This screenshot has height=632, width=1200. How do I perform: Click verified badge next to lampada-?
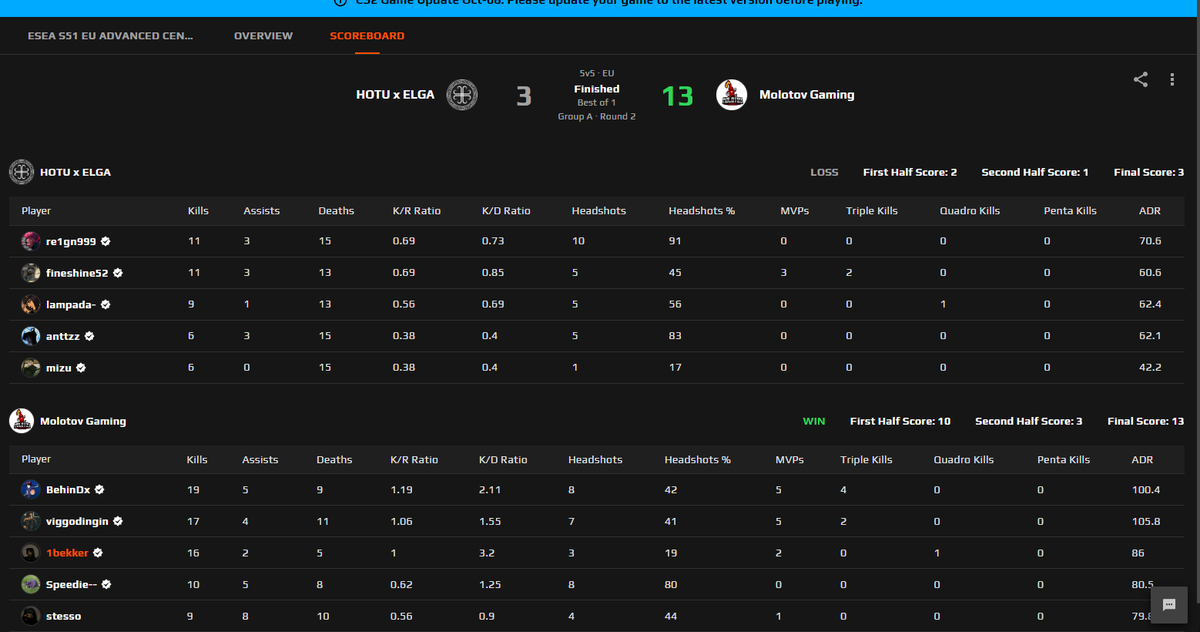[105, 305]
